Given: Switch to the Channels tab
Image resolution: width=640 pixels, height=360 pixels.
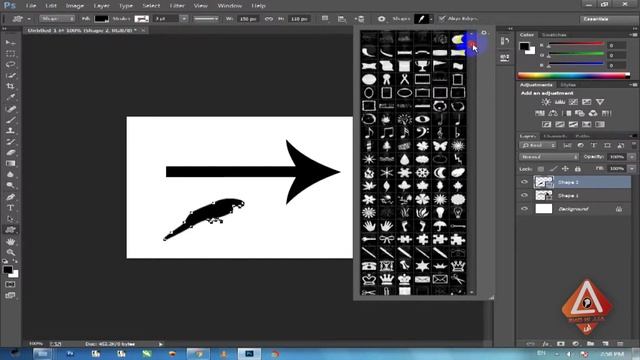Looking at the screenshot, I should 556,136.
